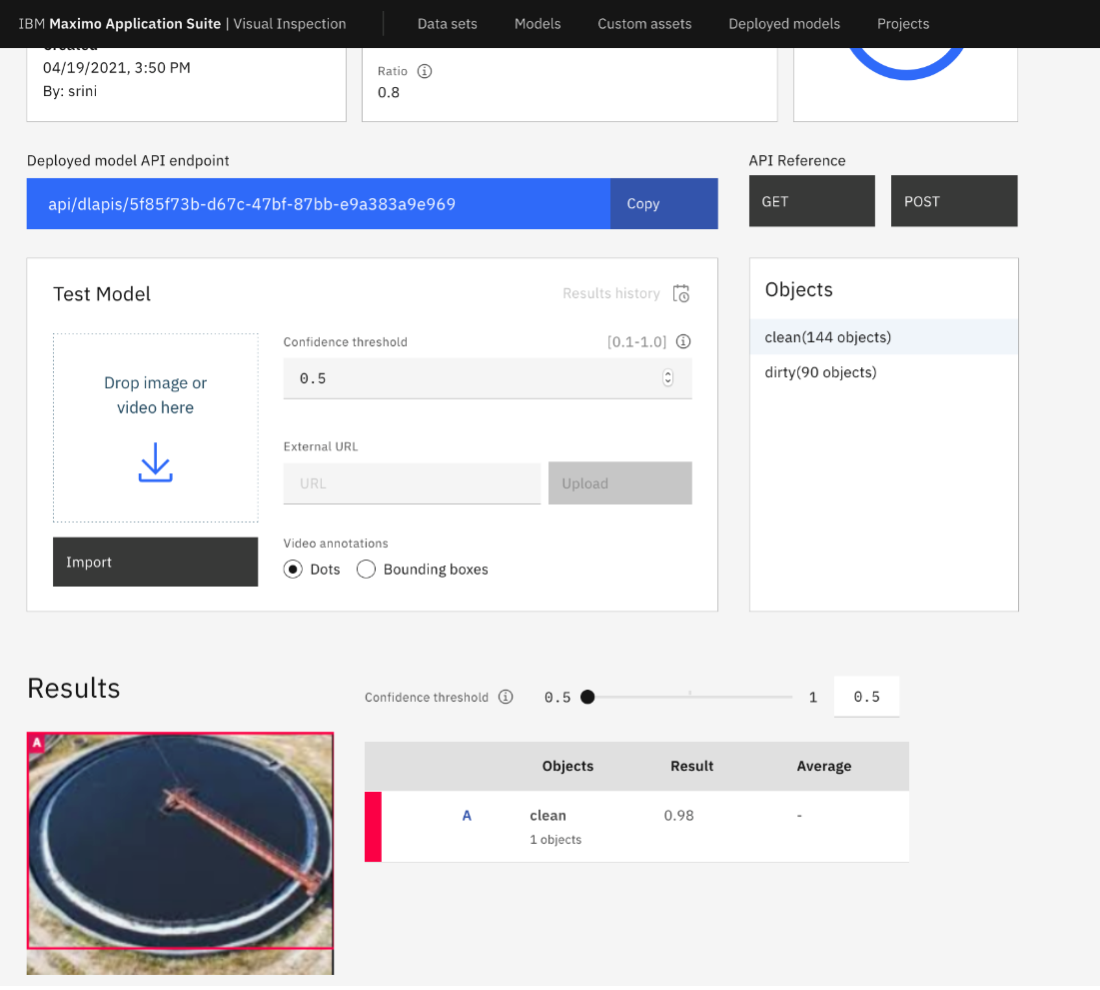The width and height of the screenshot is (1100, 990).
Task: Open Results history link
Action: click(x=611, y=293)
